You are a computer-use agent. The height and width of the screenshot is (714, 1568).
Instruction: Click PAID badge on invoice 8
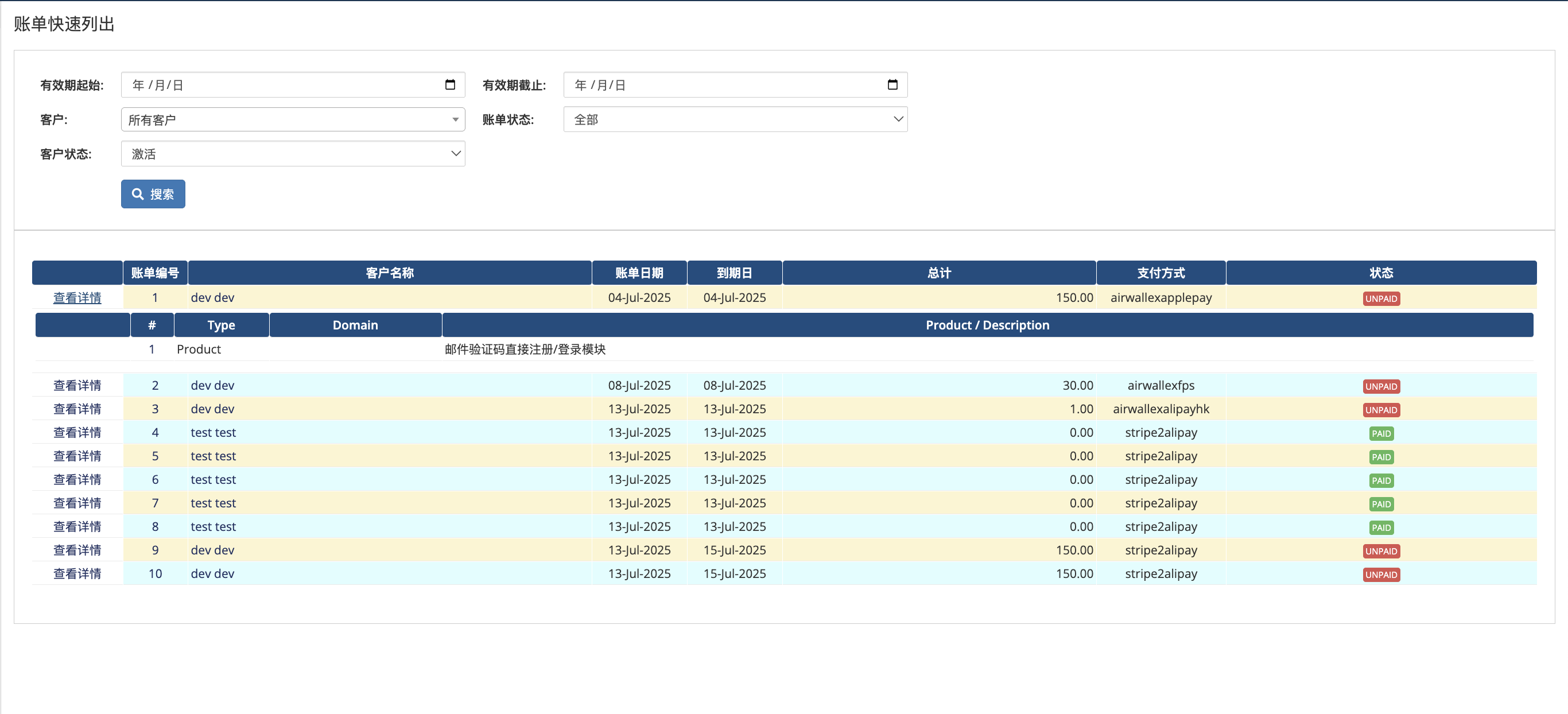[1380, 527]
